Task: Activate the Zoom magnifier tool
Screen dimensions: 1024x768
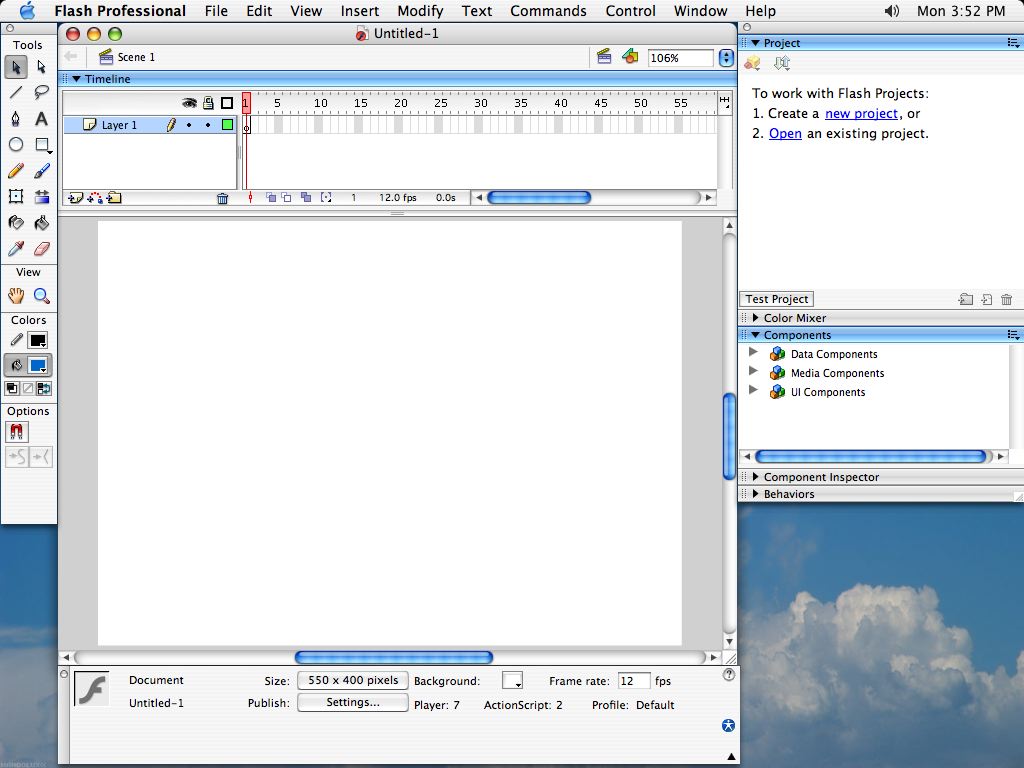Action: (42, 296)
